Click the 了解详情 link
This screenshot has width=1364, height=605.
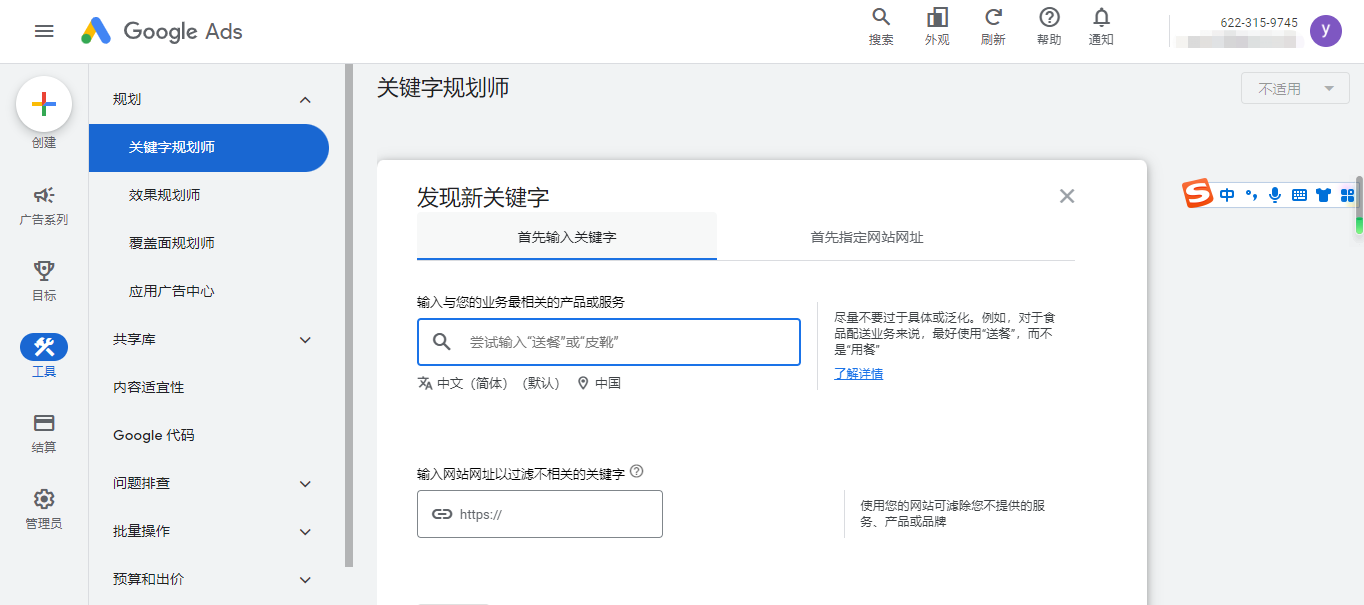tap(859, 374)
